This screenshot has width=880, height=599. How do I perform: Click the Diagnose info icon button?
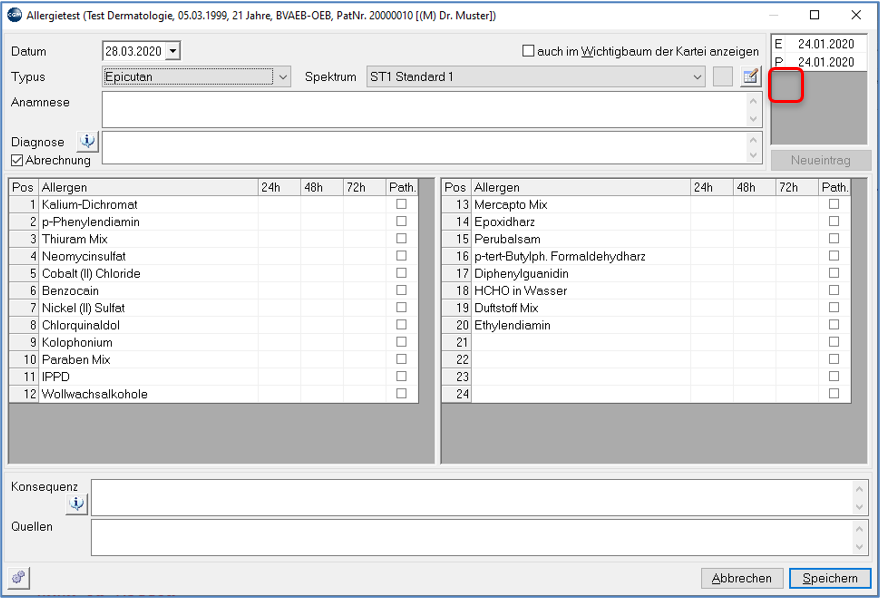88,141
